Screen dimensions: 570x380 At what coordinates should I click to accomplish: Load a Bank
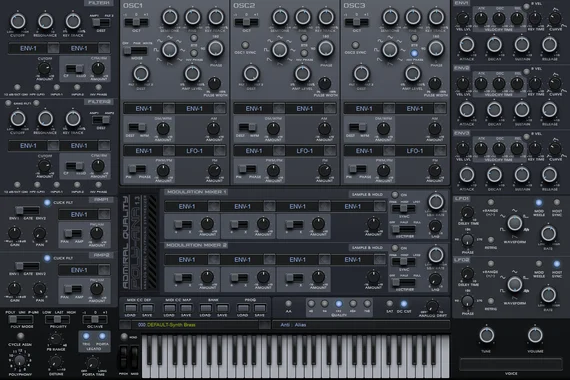206,308
